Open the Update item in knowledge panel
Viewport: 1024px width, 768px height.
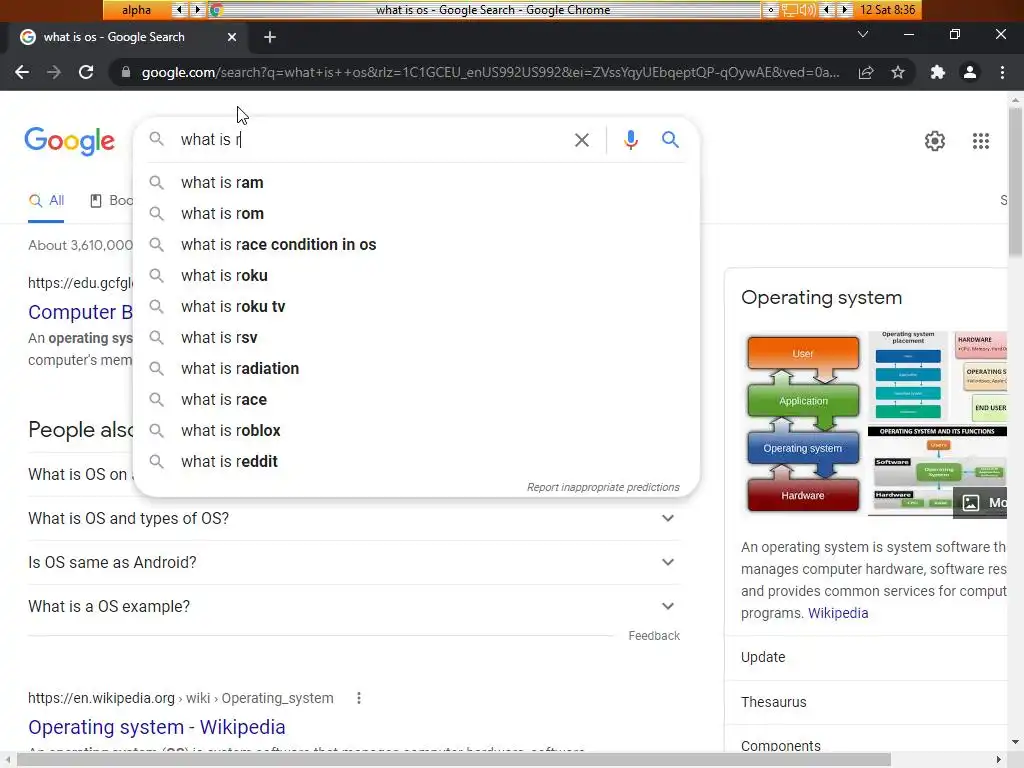pos(865,657)
